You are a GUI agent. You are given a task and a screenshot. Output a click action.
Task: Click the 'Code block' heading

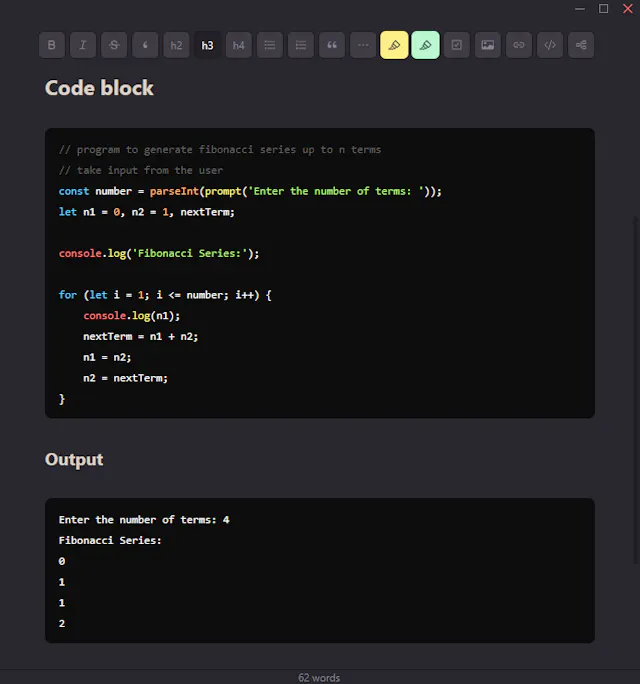pyautogui.click(x=99, y=88)
